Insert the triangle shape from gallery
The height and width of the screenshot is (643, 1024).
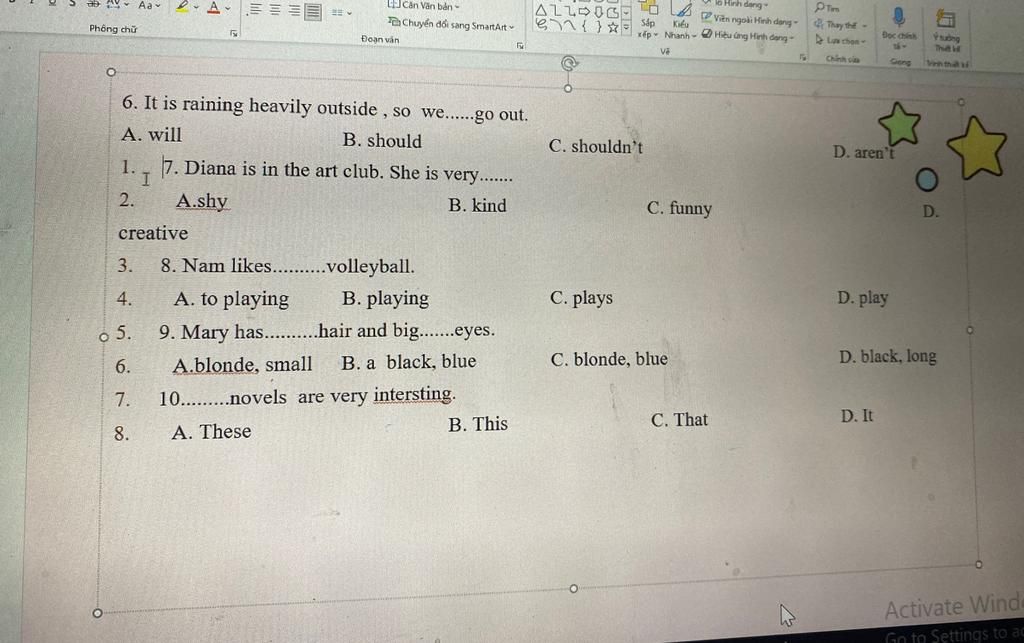pos(541,10)
